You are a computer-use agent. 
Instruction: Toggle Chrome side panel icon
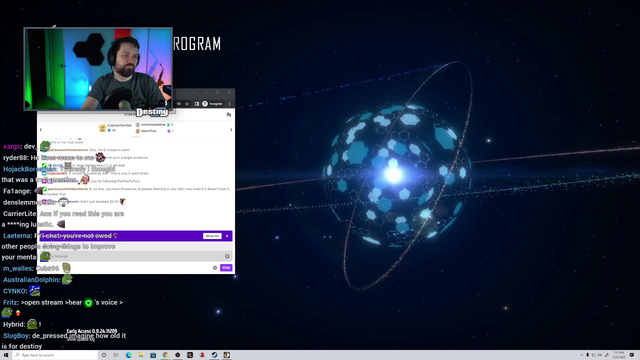(196, 104)
